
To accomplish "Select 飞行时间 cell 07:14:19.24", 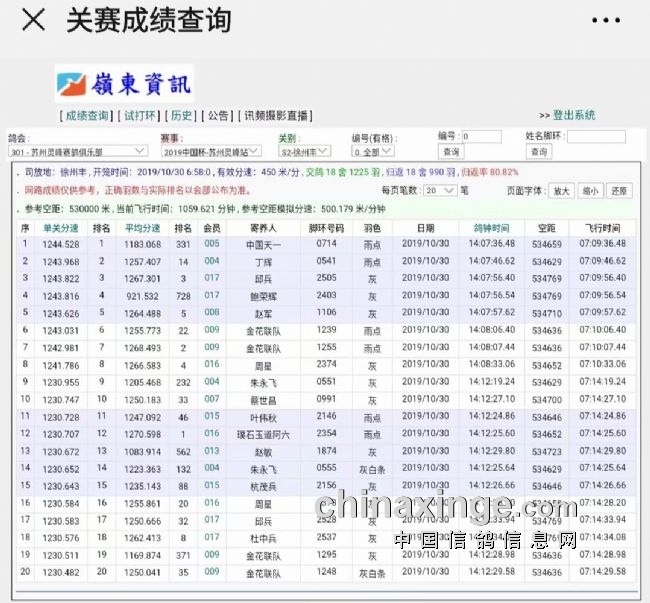I will pyautogui.click(x=603, y=382).
